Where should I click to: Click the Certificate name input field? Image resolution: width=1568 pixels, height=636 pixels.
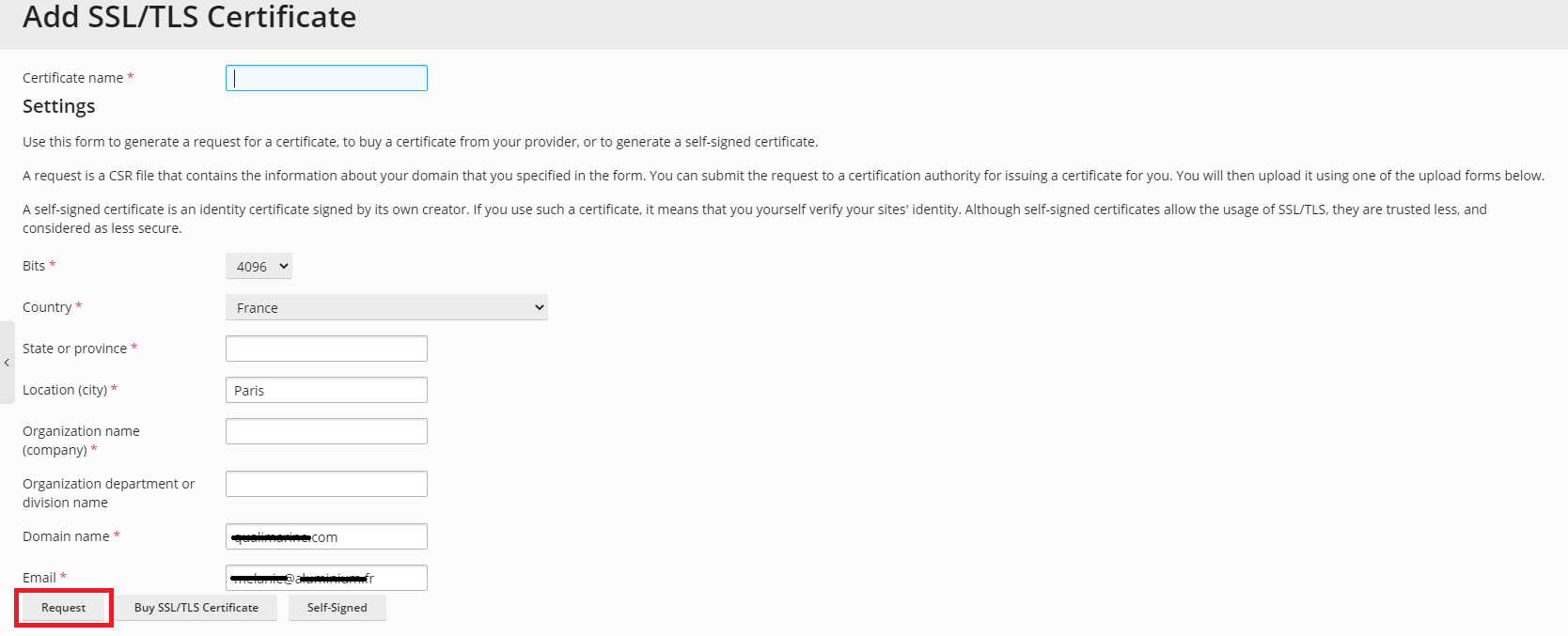(x=326, y=78)
